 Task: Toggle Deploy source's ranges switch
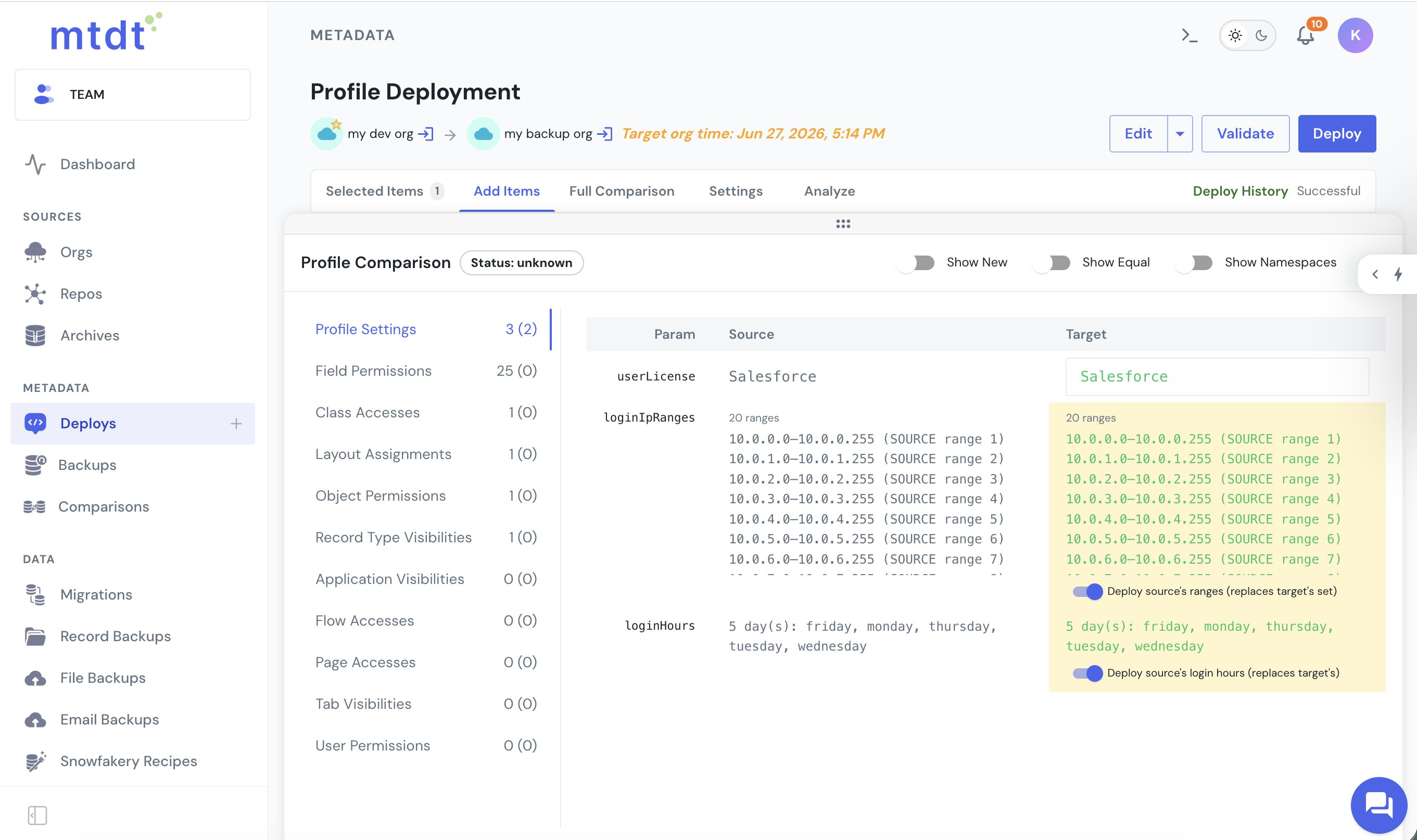click(1087, 592)
